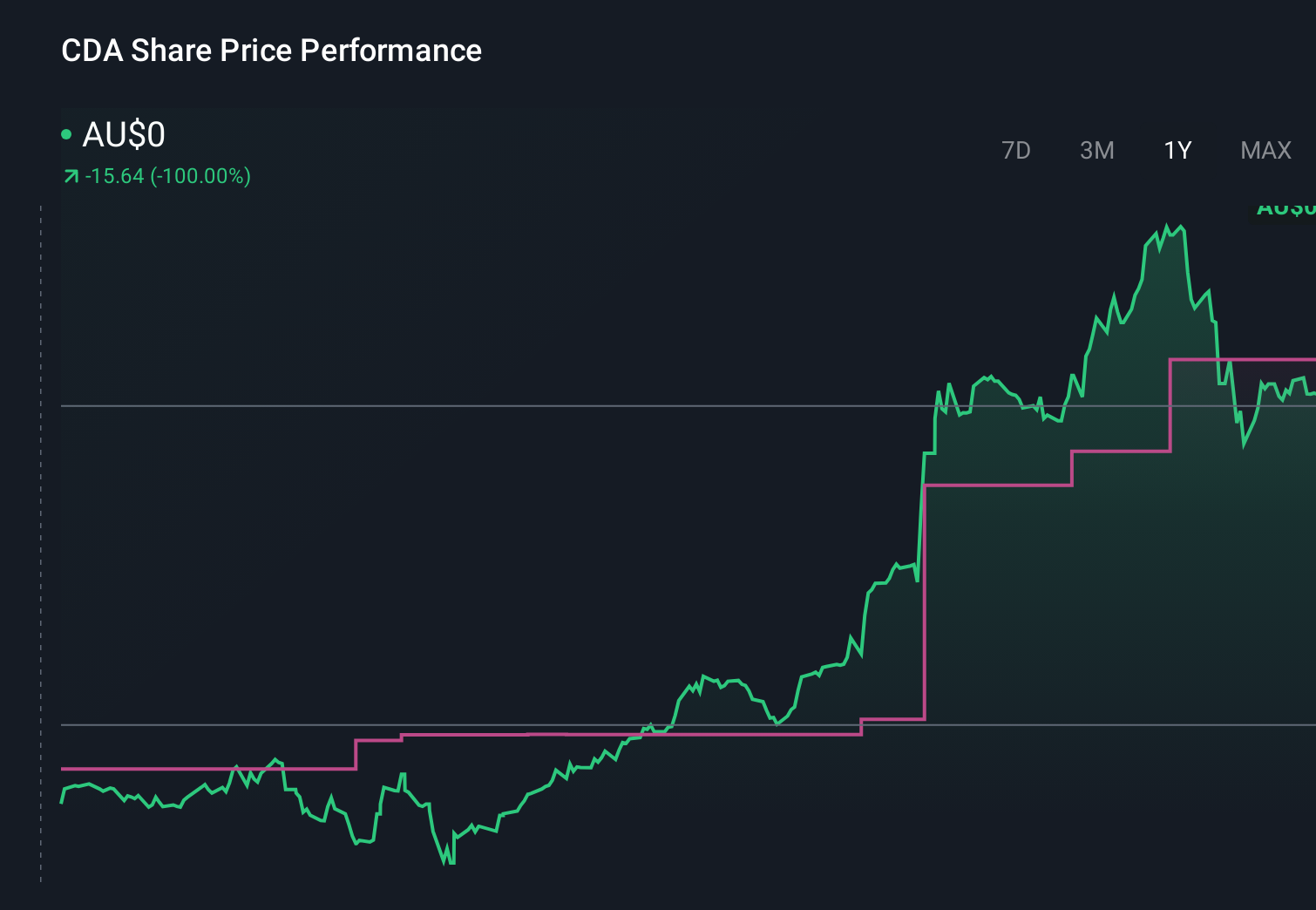Collapse chart to the 7D range
This screenshot has height=910, width=1316.
tap(1016, 150)
